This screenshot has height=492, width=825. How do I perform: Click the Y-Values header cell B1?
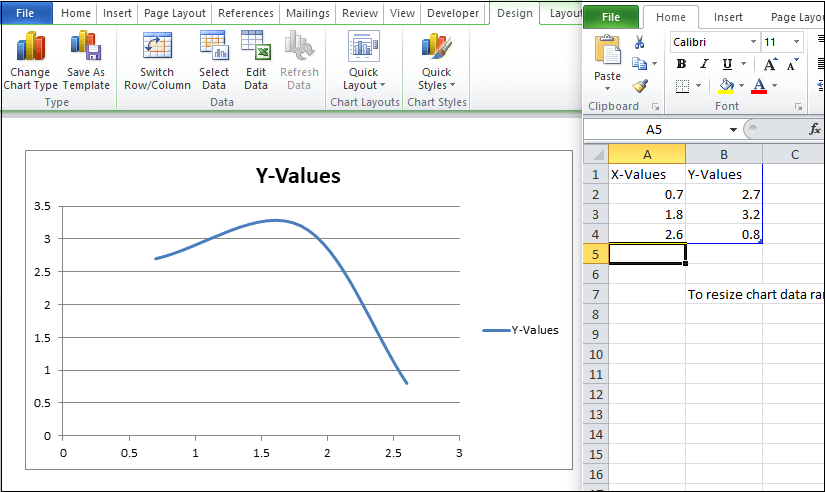pos(724,175)
